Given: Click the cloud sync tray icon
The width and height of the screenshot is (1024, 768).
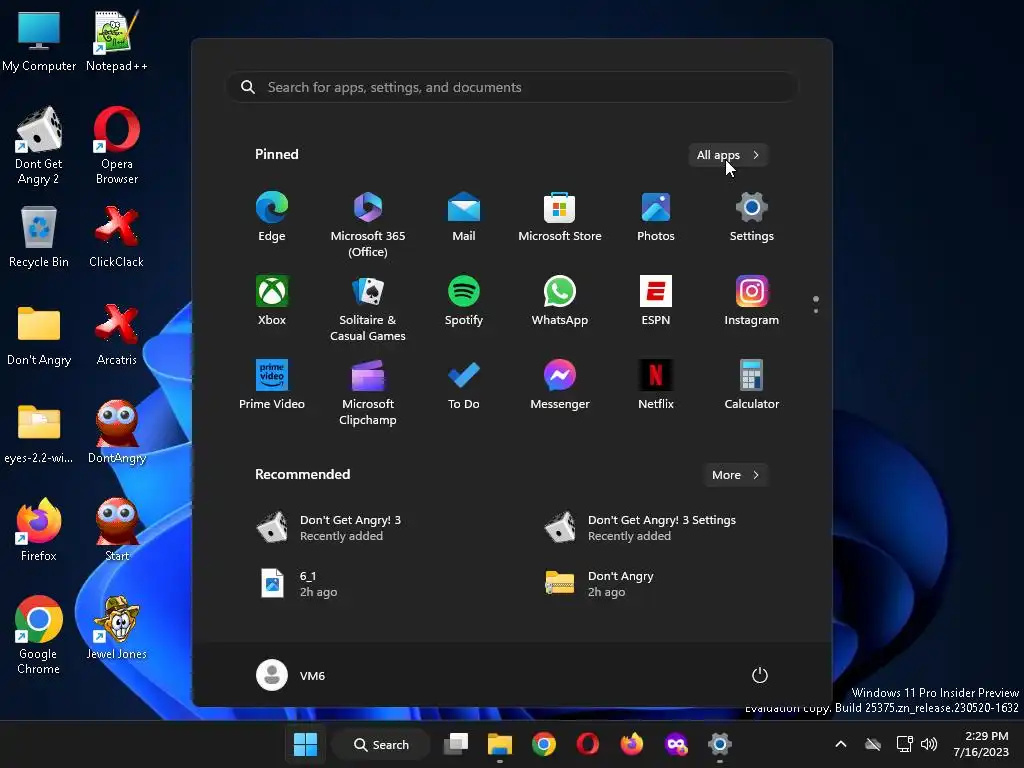Looking at the screenshot, I should coord(872,744).
